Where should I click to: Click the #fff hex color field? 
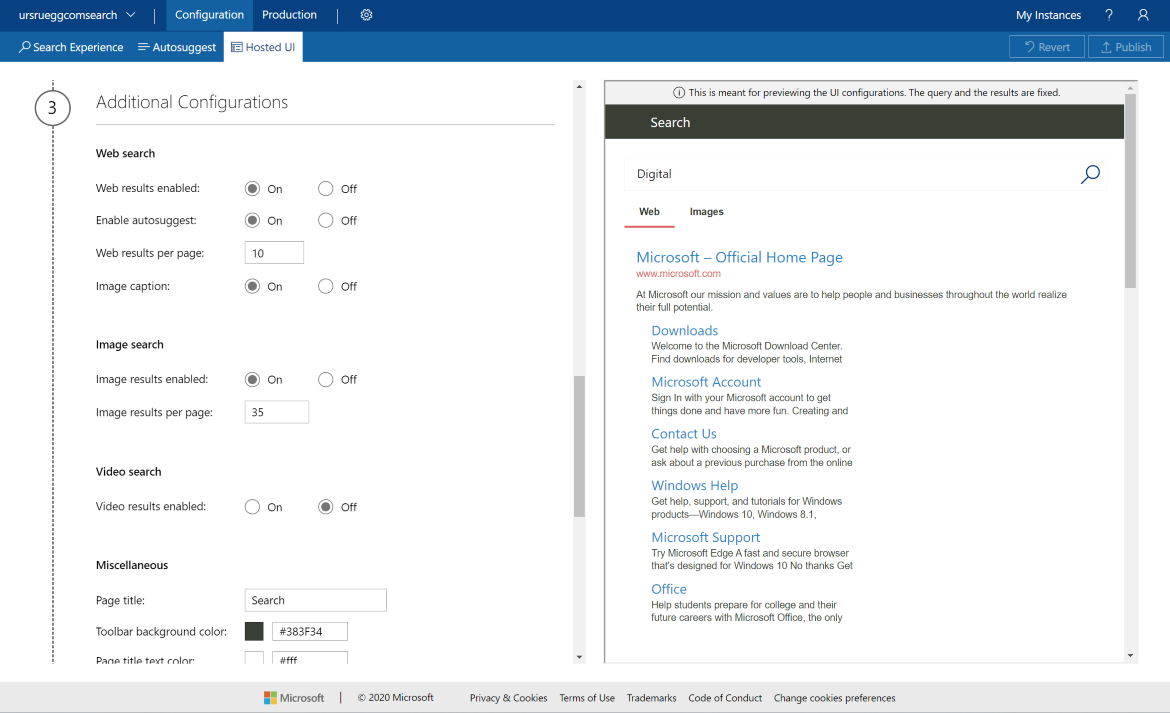click(x=310, y=658)
